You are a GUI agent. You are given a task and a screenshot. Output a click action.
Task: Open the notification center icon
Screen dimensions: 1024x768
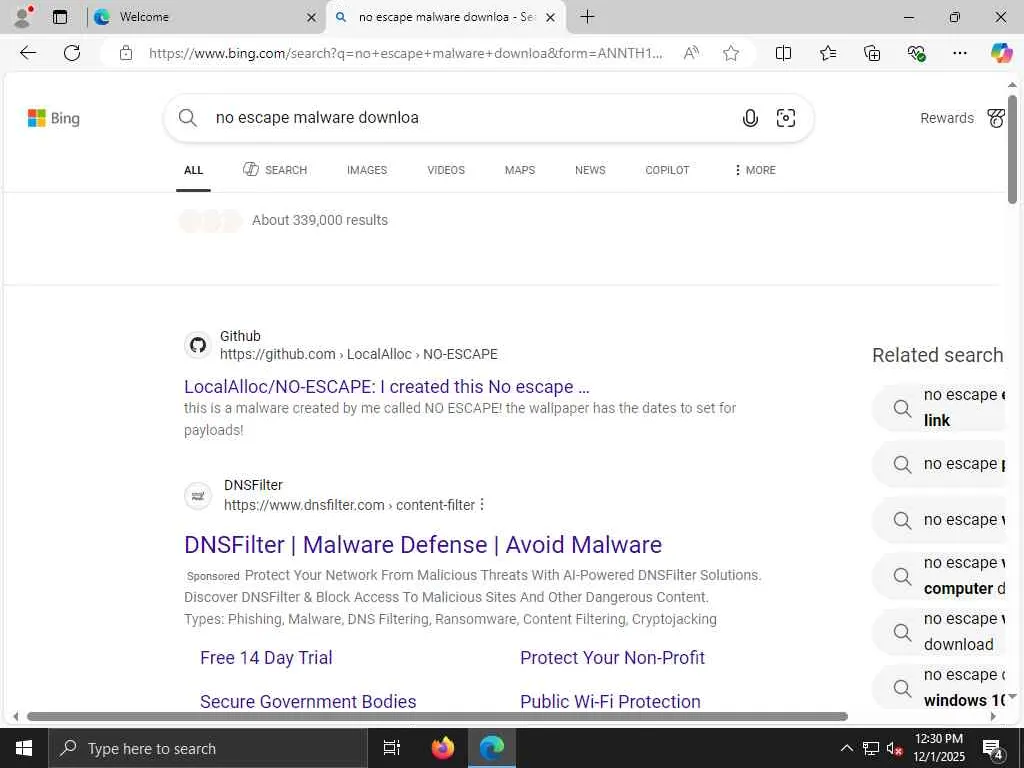(x=993, y=748)
